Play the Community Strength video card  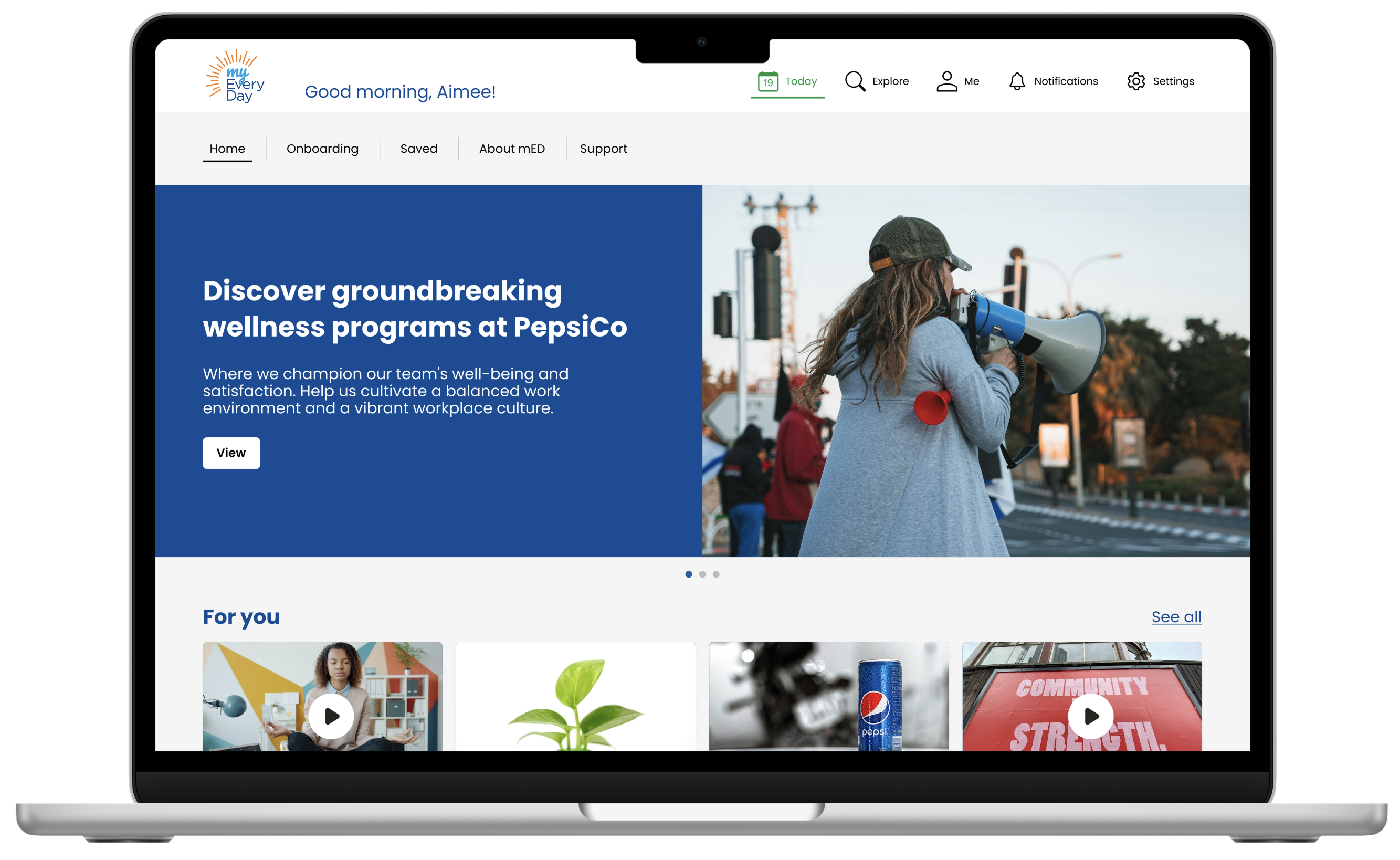[1091, 716]
